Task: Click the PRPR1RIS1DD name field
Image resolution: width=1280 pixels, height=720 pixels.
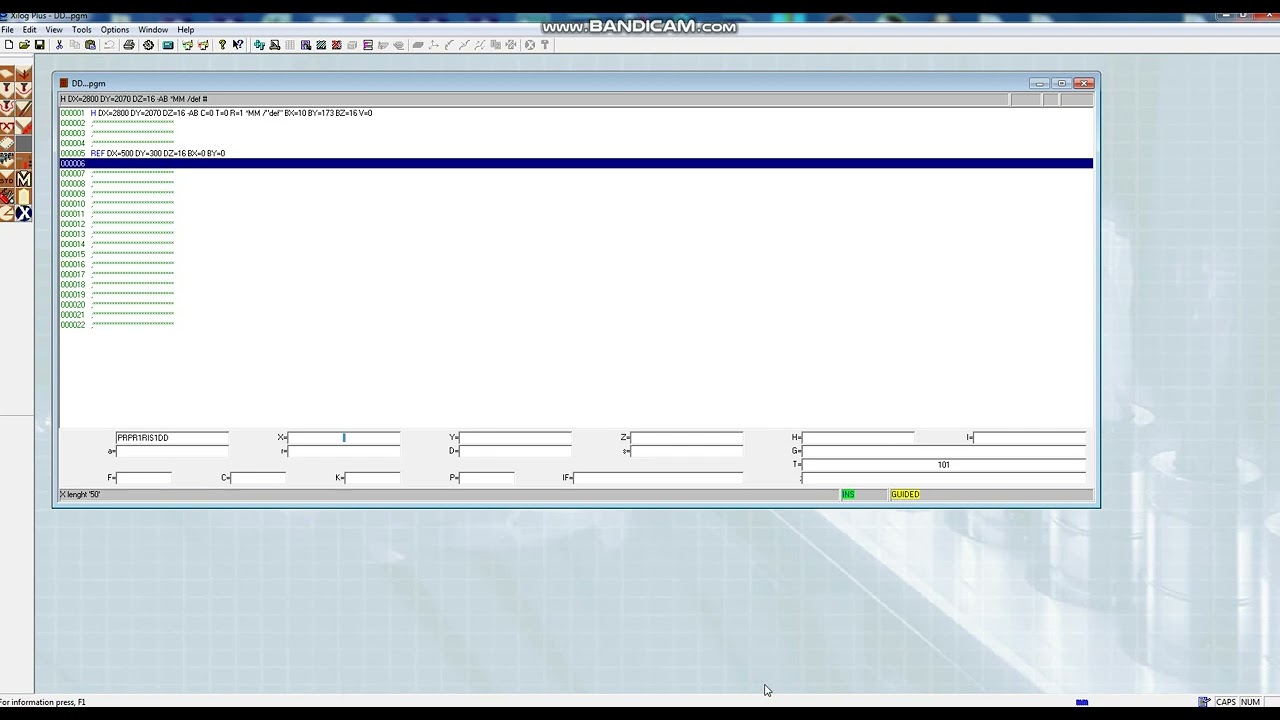Action: 172,437
